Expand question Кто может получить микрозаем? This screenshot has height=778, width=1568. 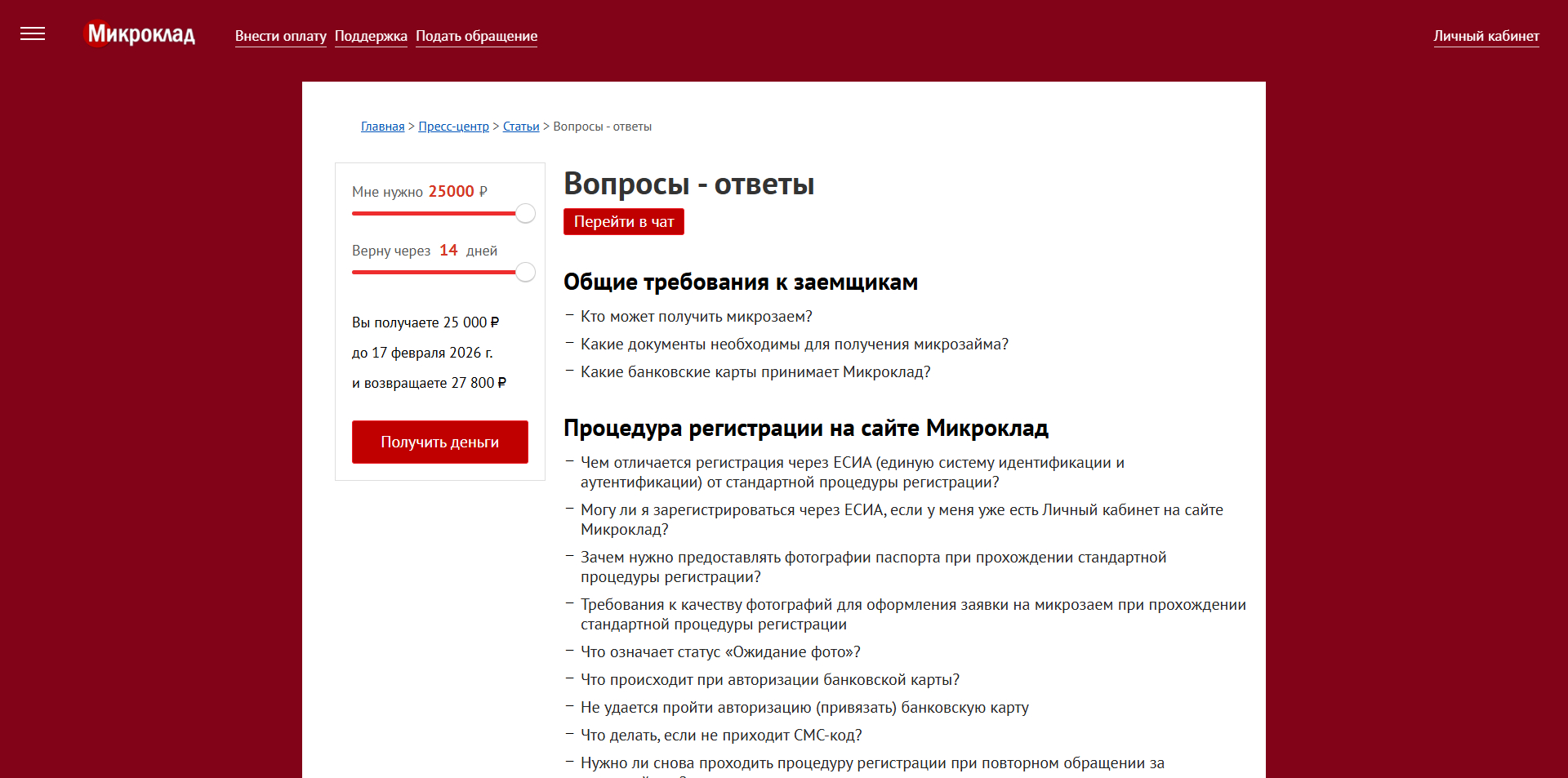click(x=695, y=317)
